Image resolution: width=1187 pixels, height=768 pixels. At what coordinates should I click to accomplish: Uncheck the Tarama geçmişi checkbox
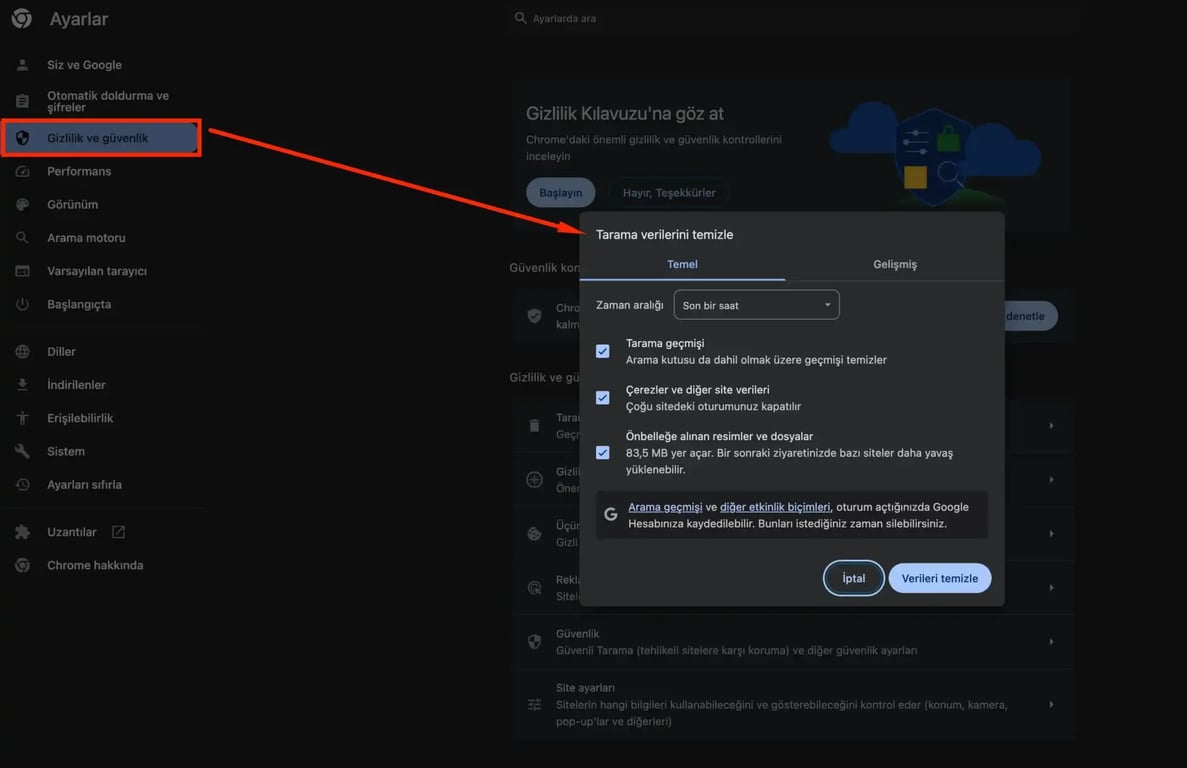point(603,351)
